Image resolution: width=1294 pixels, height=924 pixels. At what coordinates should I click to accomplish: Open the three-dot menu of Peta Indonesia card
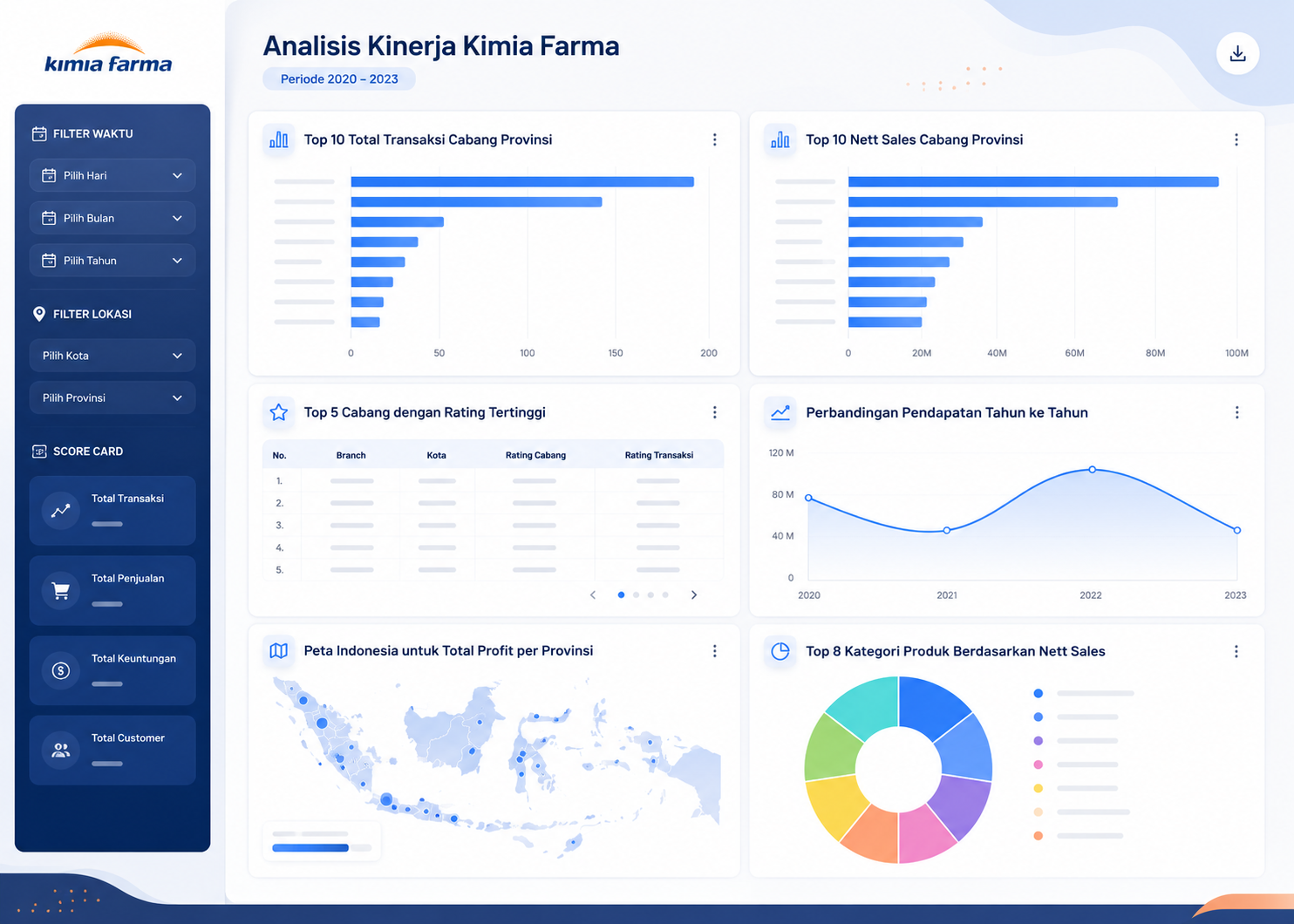tap(715, 651)
